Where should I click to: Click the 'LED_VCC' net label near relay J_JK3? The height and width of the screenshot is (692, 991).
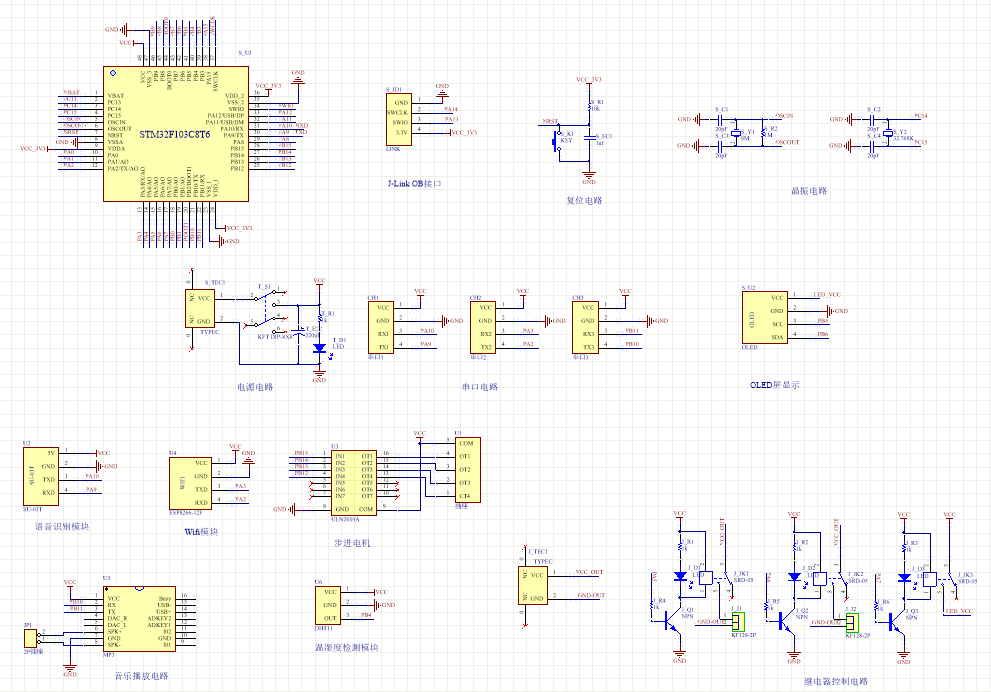tap(959, 611)
